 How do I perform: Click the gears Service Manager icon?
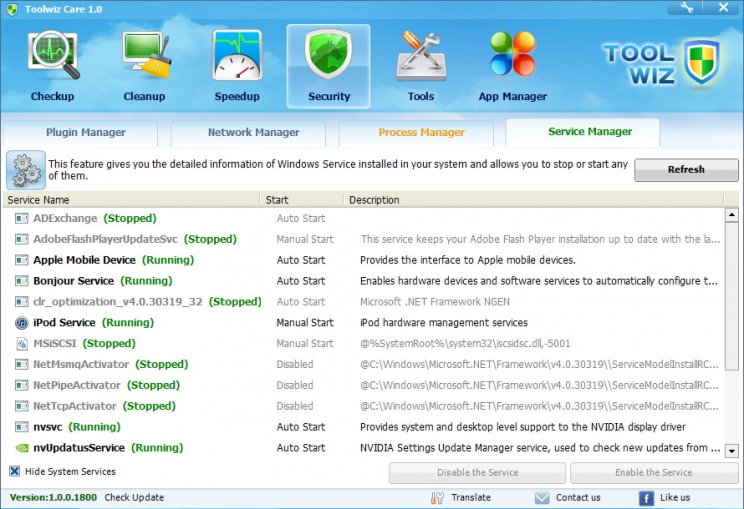[26, 170]
